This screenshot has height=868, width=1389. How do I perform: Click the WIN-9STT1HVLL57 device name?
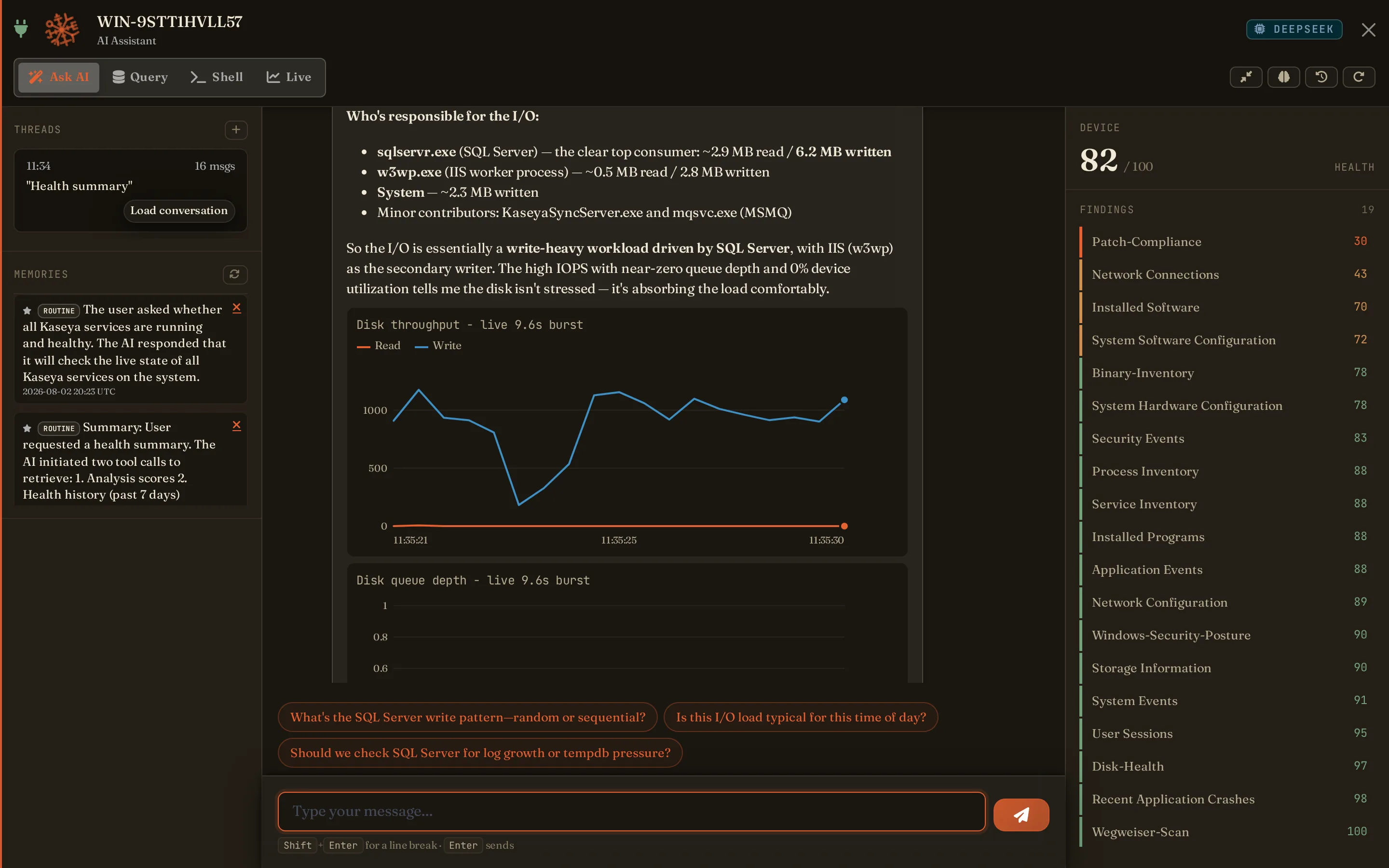point(170,22)
